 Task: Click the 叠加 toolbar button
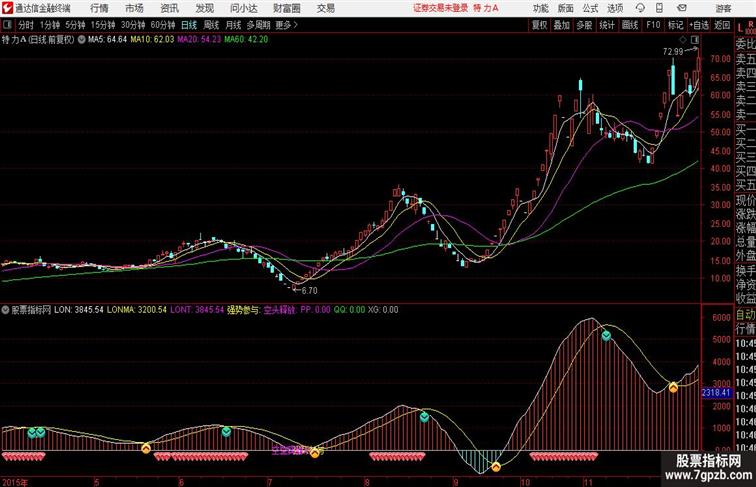(562, 25)
